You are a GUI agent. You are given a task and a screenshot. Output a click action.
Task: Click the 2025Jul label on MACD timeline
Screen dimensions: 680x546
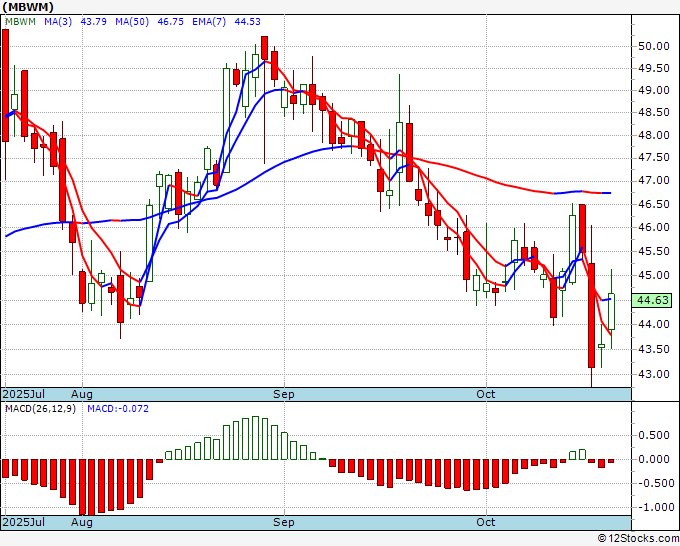[x=22, y=522]
